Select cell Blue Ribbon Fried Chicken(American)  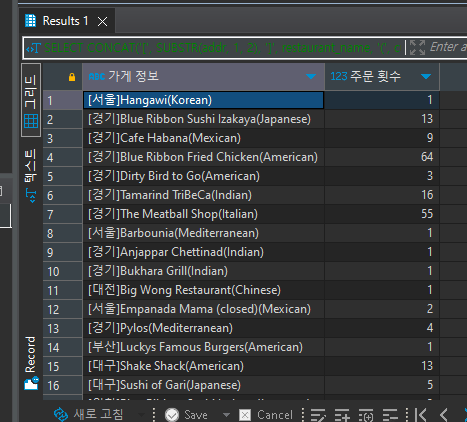point(203,157)
